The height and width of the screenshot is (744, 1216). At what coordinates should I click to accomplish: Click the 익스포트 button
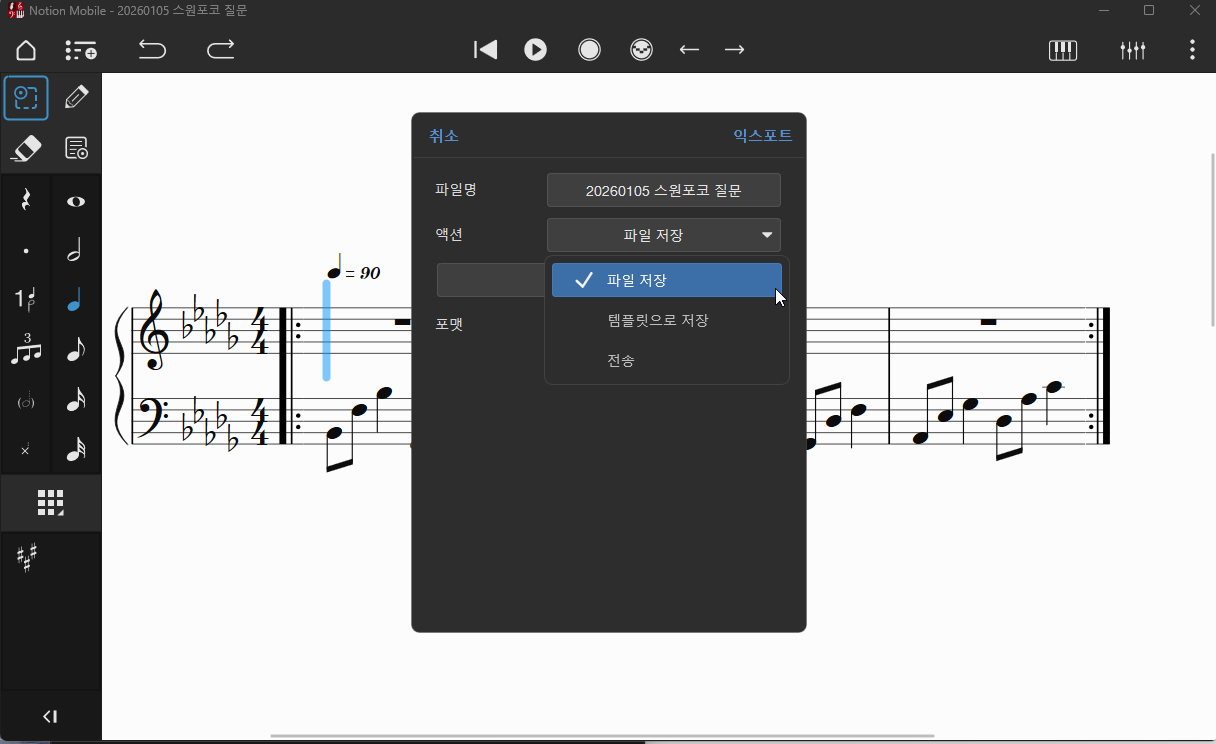[762, 136]
